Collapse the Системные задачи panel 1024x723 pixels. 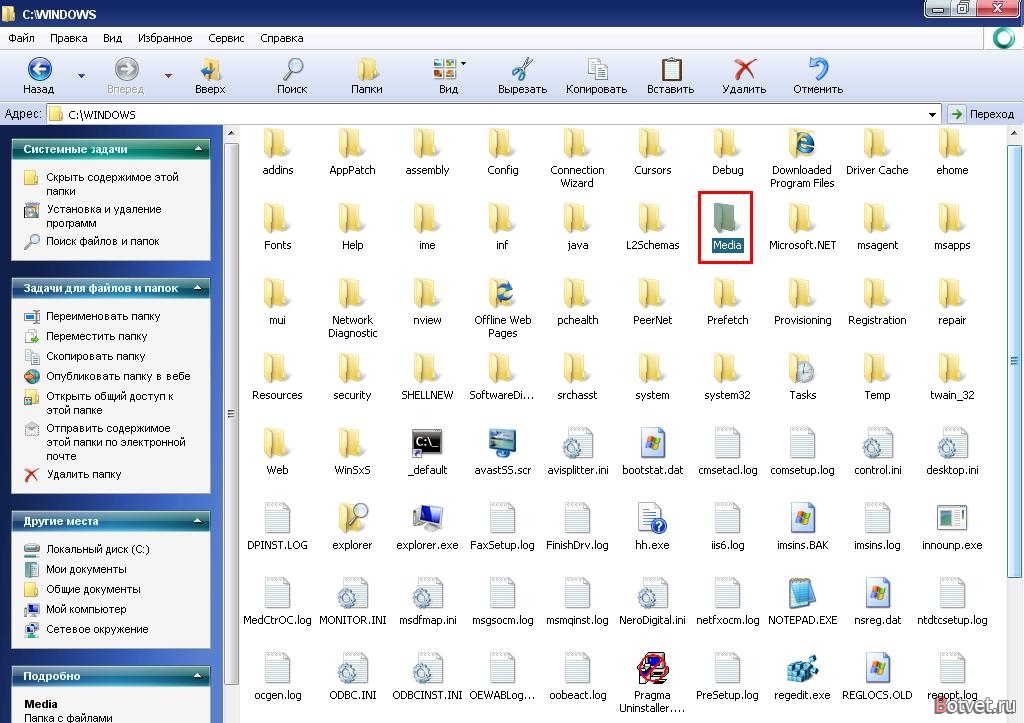(199, 149)
